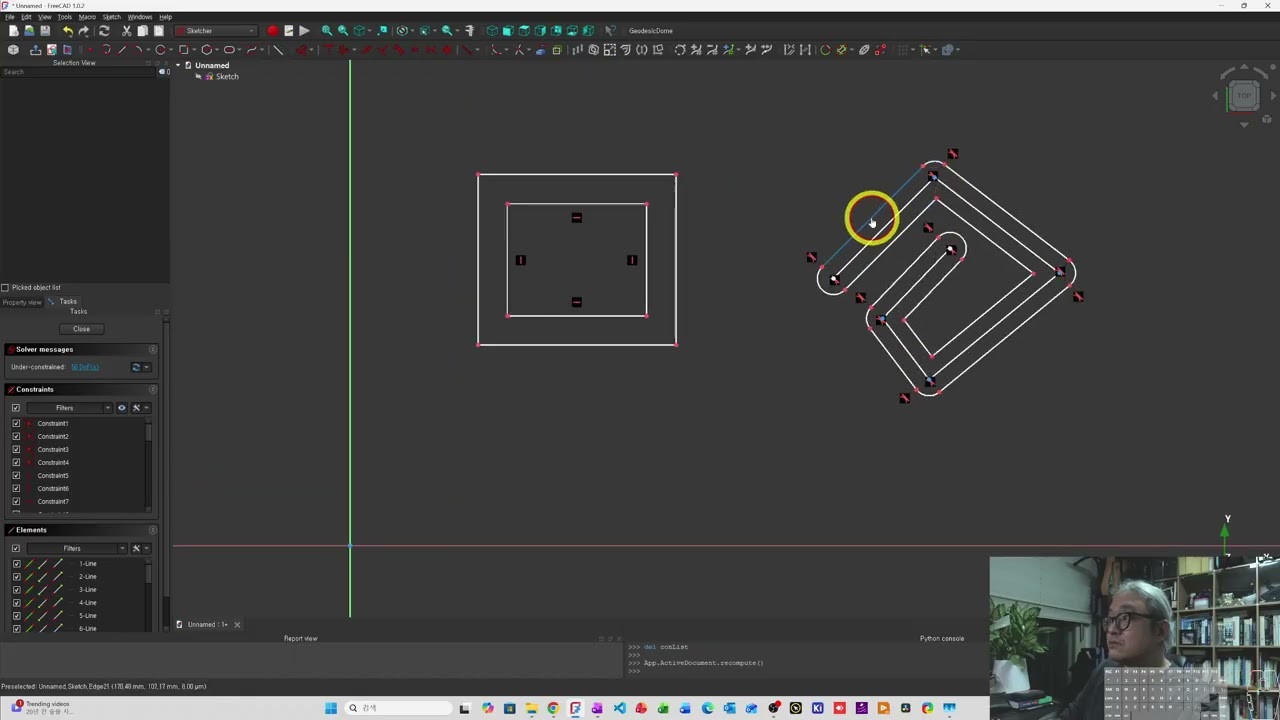
Task: Open the Constraints Filters dropdown
Action: point(67,408)
